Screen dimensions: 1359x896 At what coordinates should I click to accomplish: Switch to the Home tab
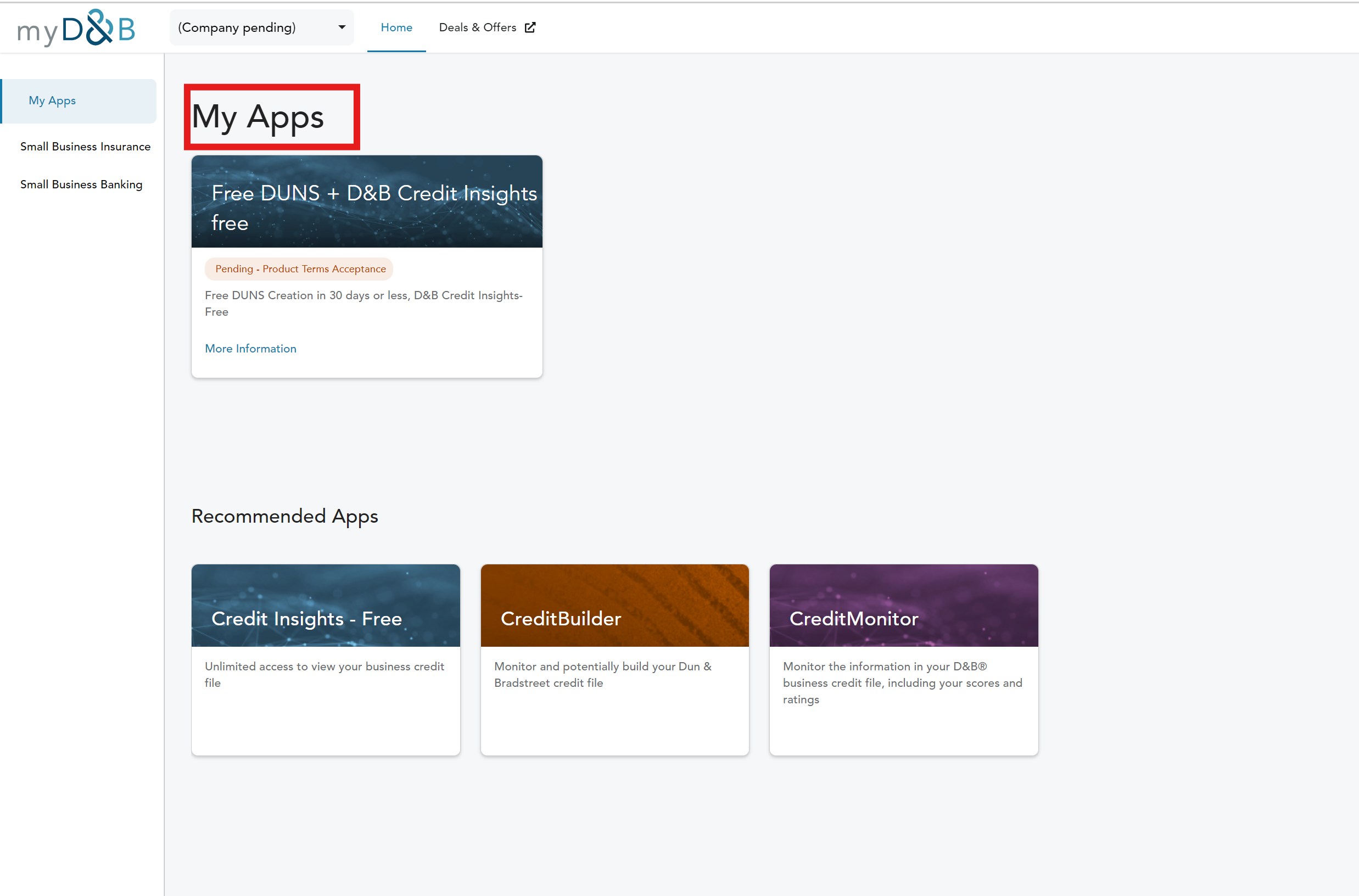pyautogui.click(x=396, y=27)
